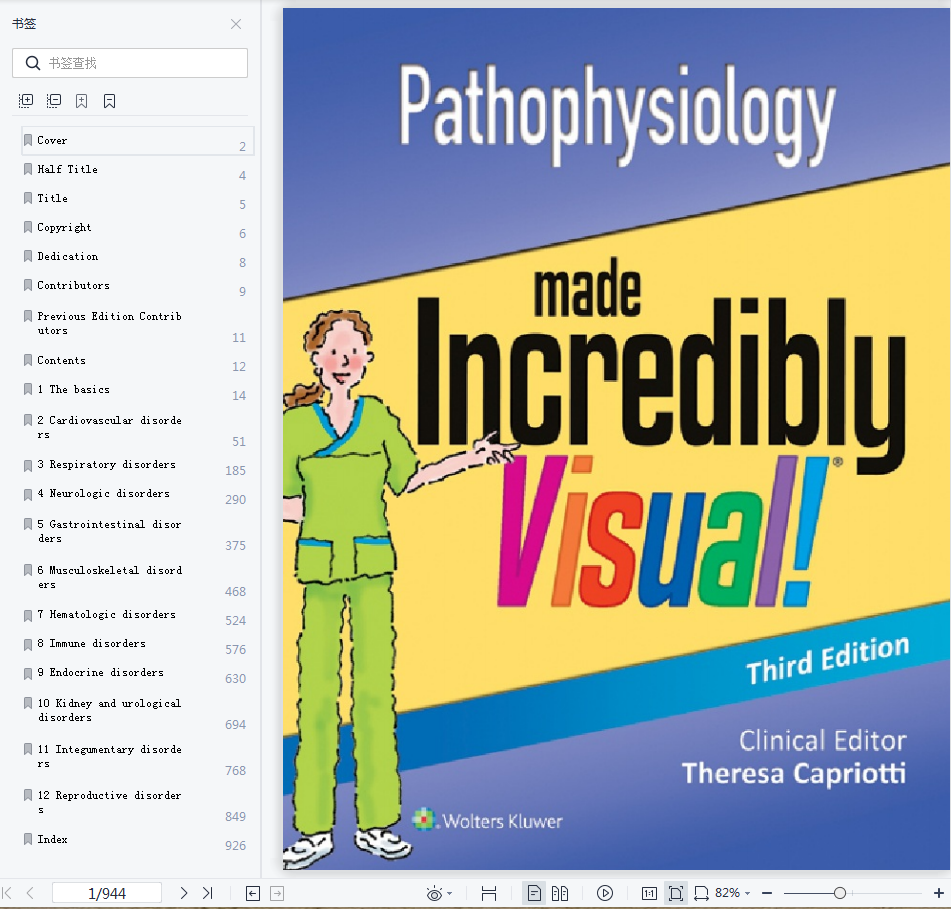
Task: Go to next page arrow
Action: point(184,893)
